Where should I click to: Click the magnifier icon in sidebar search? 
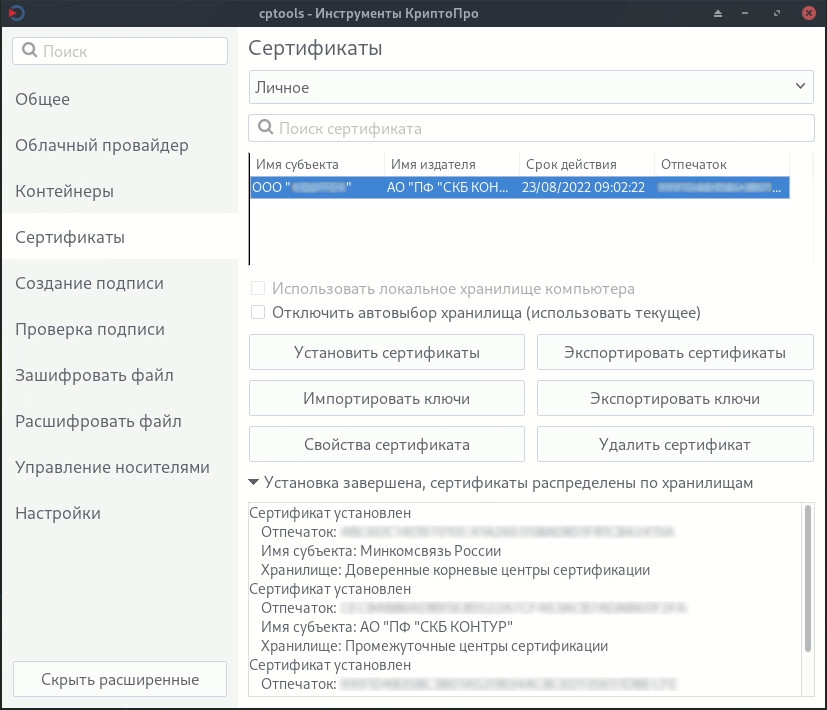pyautogui.click(x=30, y=51)
